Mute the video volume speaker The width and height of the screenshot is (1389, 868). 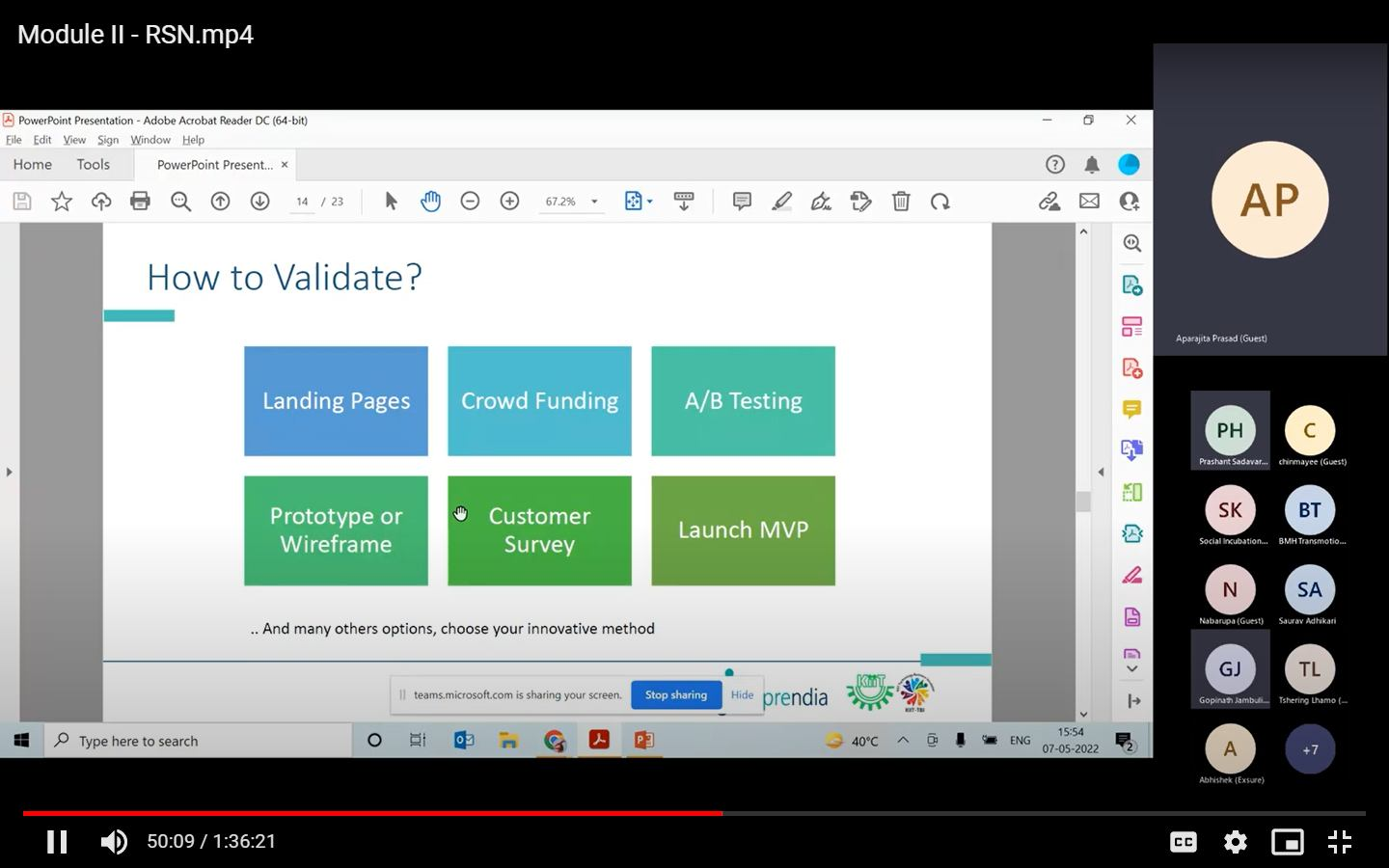(114, 842)
